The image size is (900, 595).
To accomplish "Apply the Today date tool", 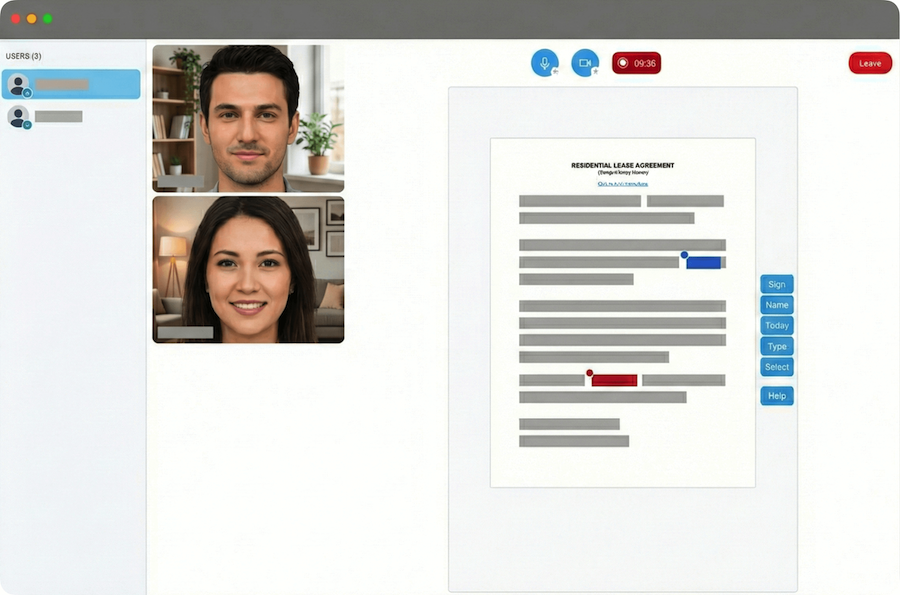I will click(x=777, y=325).
